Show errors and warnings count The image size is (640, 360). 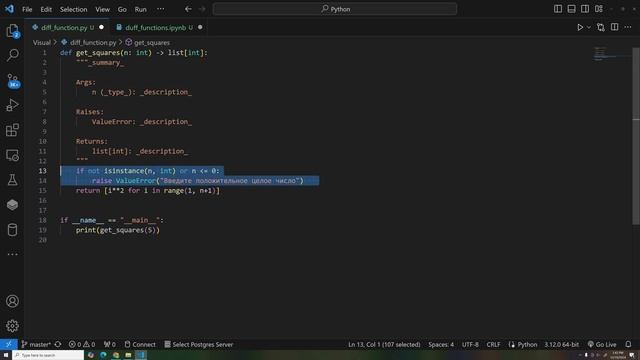coord(82,344)
